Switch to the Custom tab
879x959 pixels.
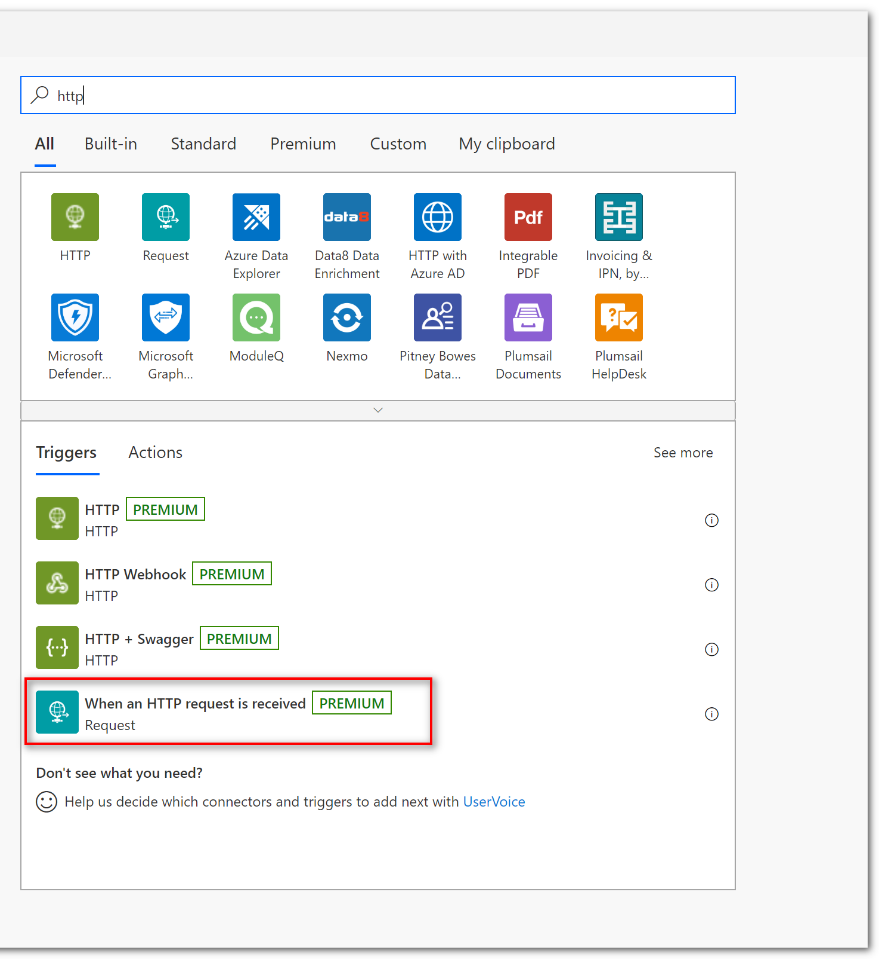(x=398, y=144)
